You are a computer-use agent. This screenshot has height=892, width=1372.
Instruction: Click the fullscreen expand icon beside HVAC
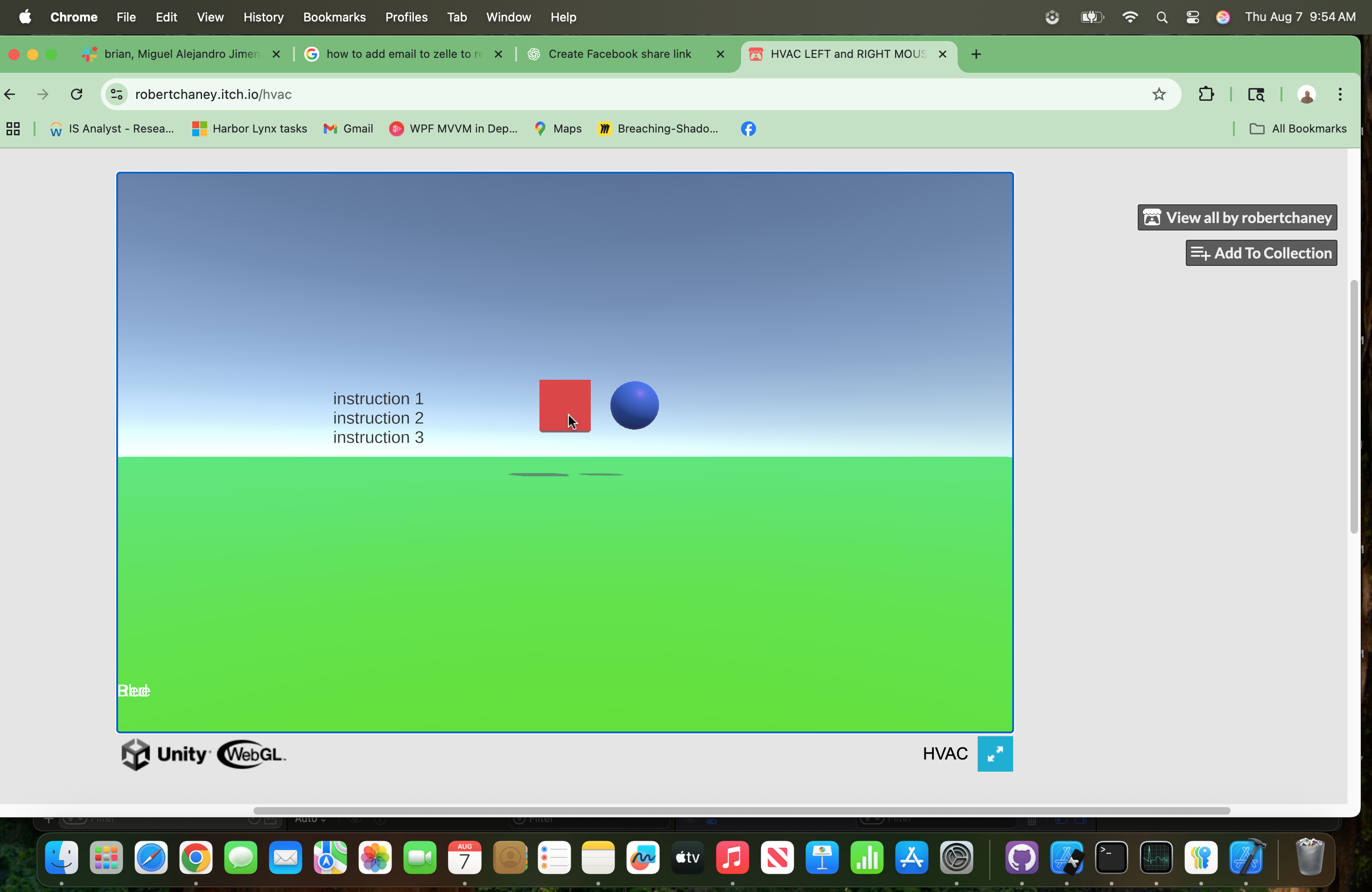pos(995,754)
